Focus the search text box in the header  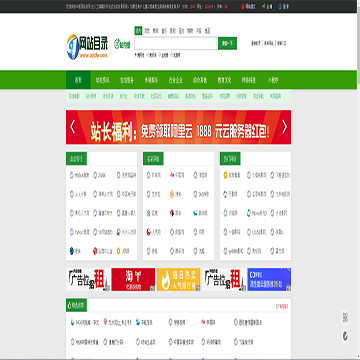click(x=175, y=43)
